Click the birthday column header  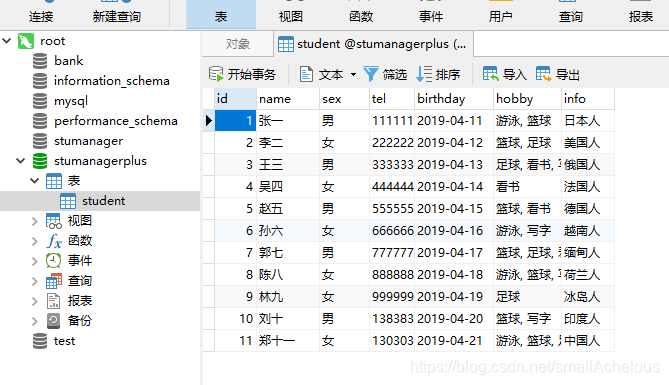coord(454,99)
